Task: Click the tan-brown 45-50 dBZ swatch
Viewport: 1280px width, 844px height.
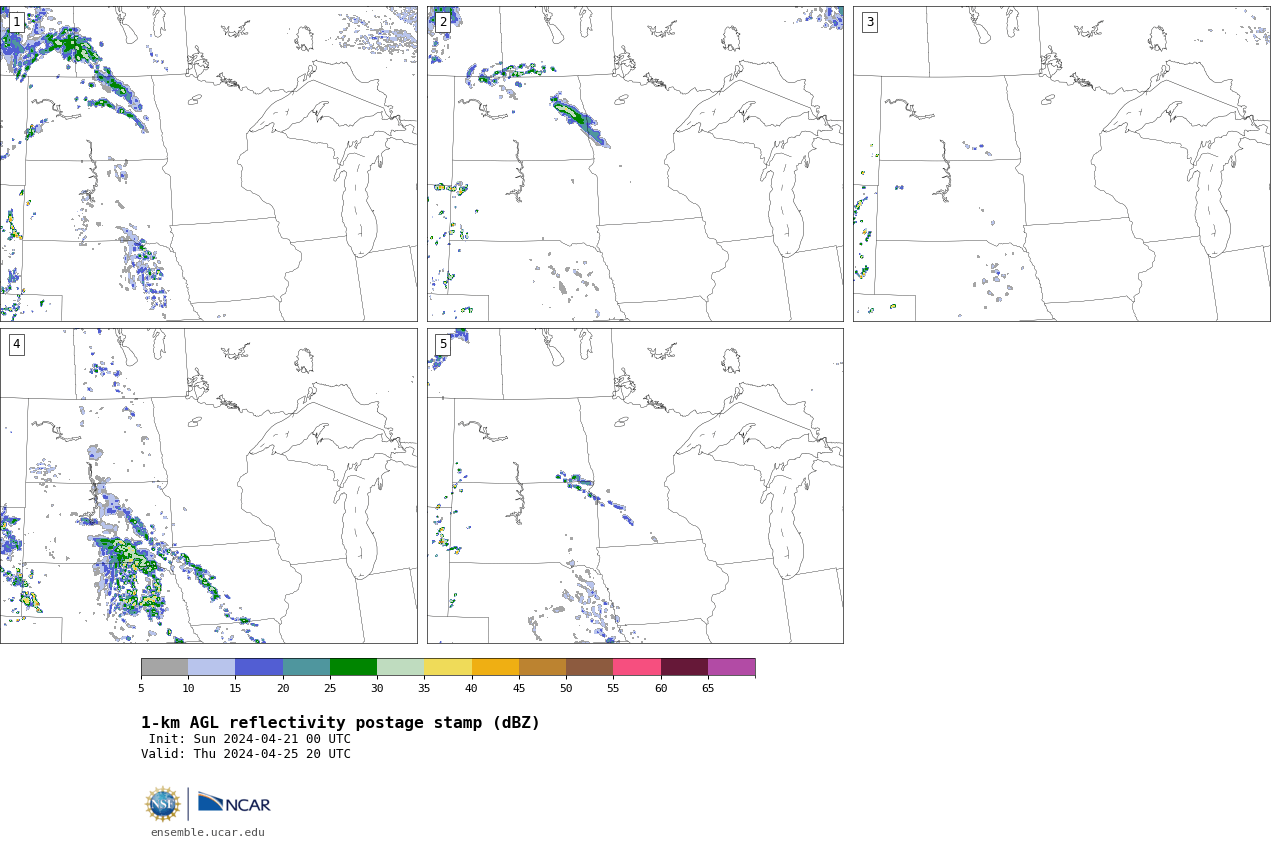Action: pyautogui.click(x=542, y=667)
